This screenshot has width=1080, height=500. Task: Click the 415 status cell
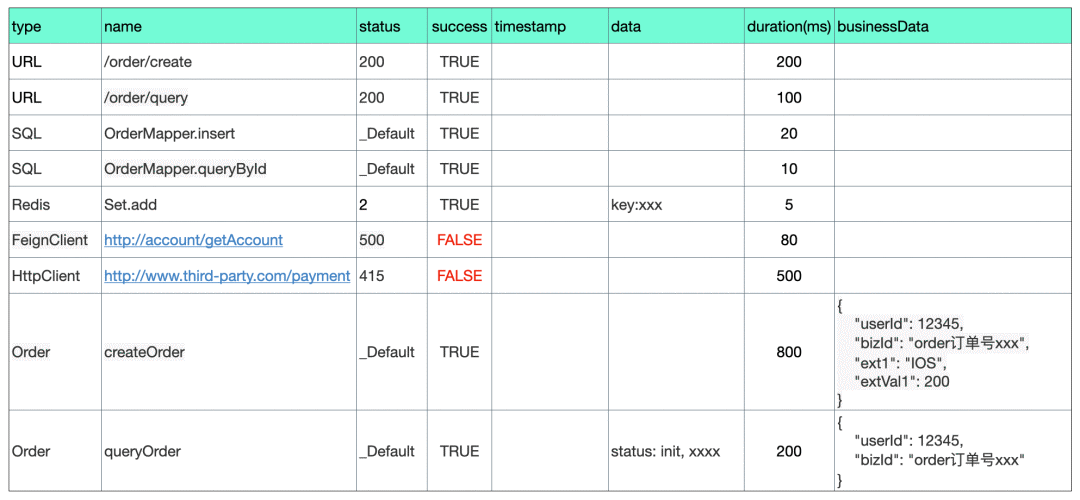click(x=370, y=276)
